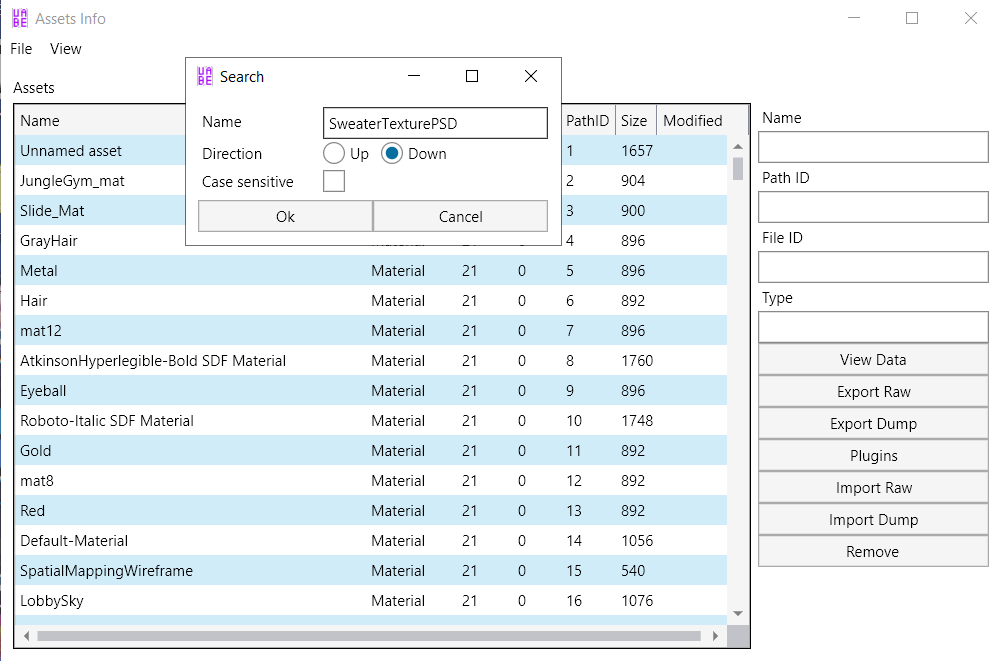Click the UABE icon in Search dialog
Viewport: 1000px width, 661px height.
[x=205, y=76]
